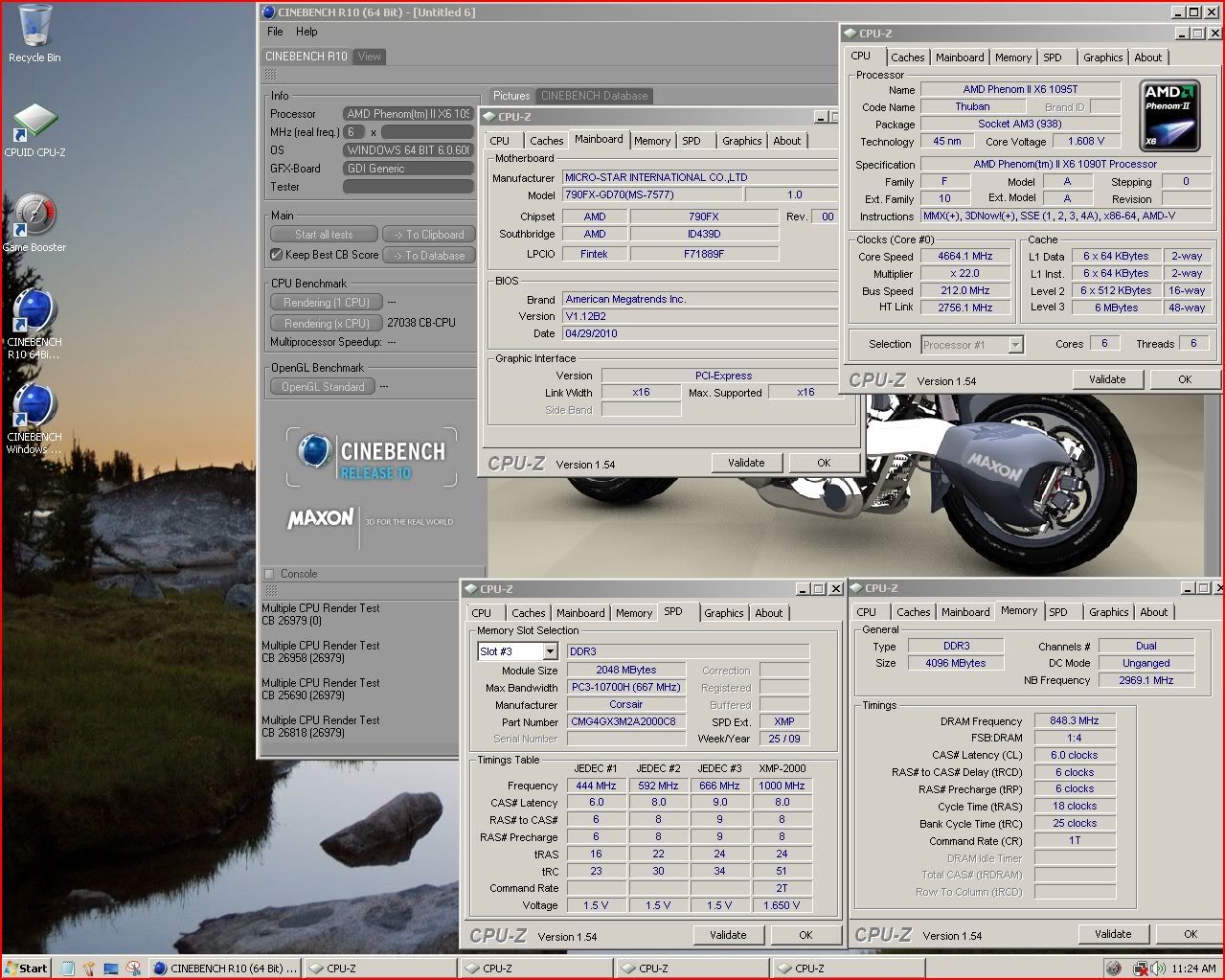
Task: Click Validate in the SPD CPU-Z window
Action: click(728, 935)
